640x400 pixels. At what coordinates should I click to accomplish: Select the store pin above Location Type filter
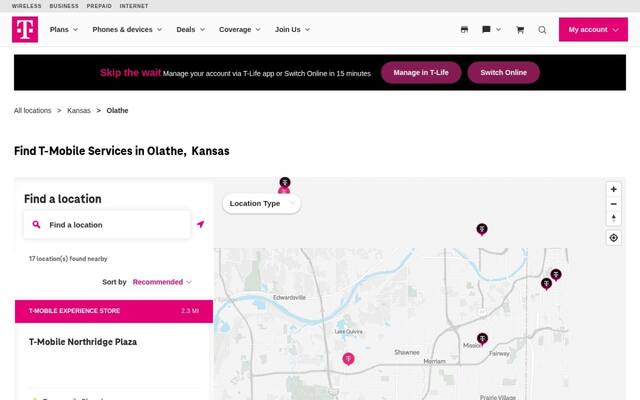click(284, 183)
